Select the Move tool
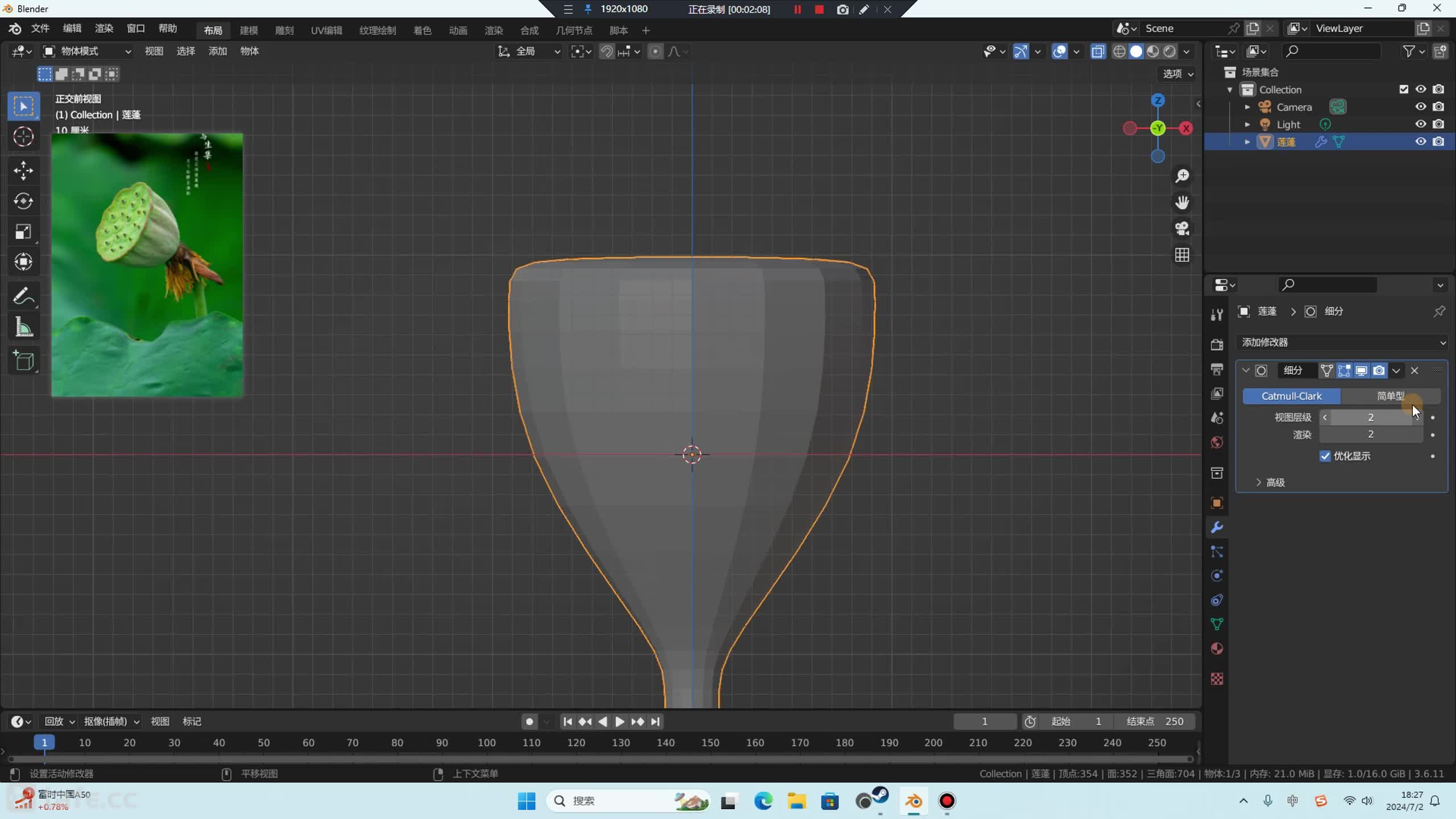1456x819 pixels. (x=23, y=170)
